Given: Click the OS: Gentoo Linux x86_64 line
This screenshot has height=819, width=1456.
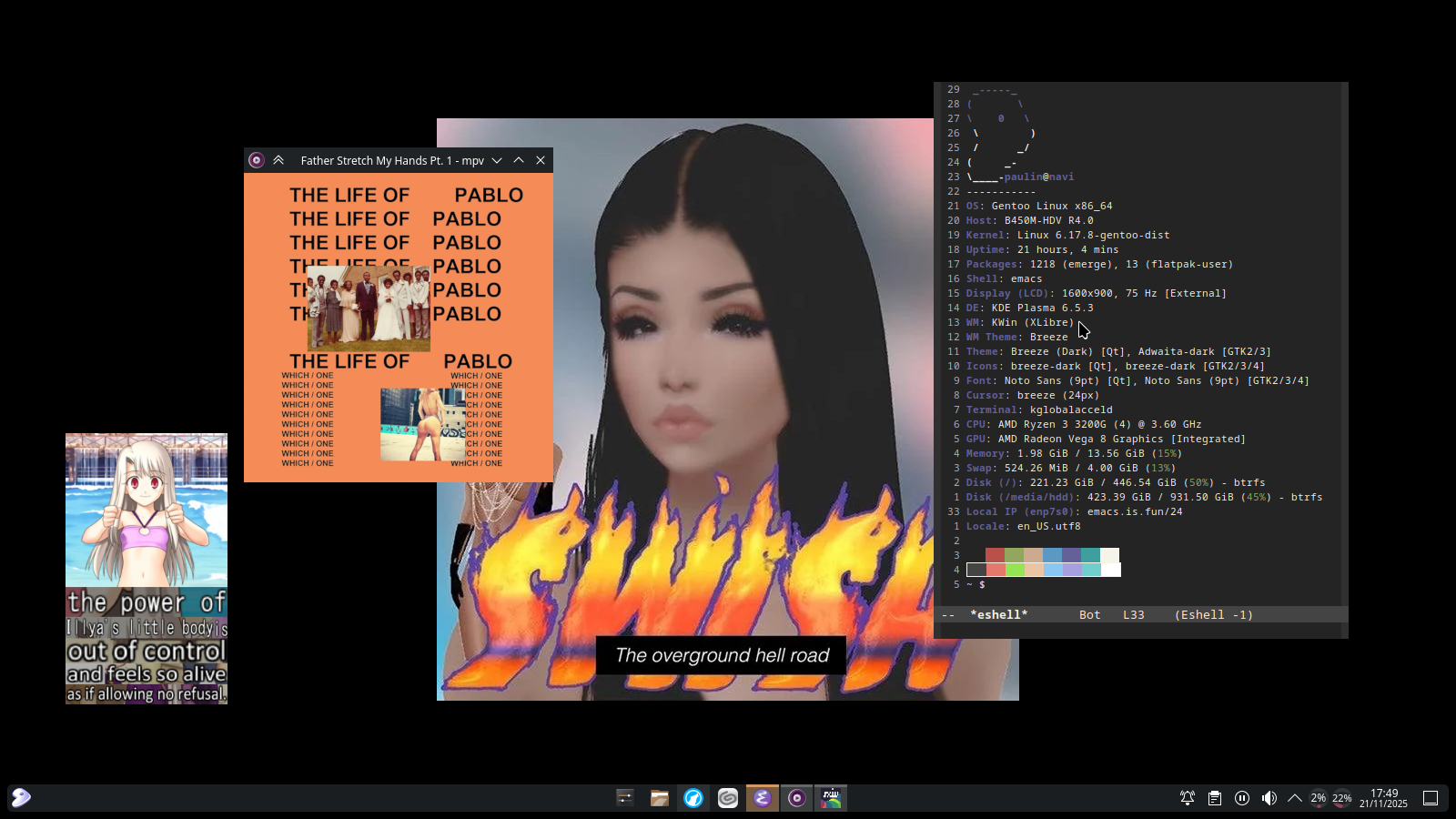Looking at the screenshot, I should [1039, 206].
